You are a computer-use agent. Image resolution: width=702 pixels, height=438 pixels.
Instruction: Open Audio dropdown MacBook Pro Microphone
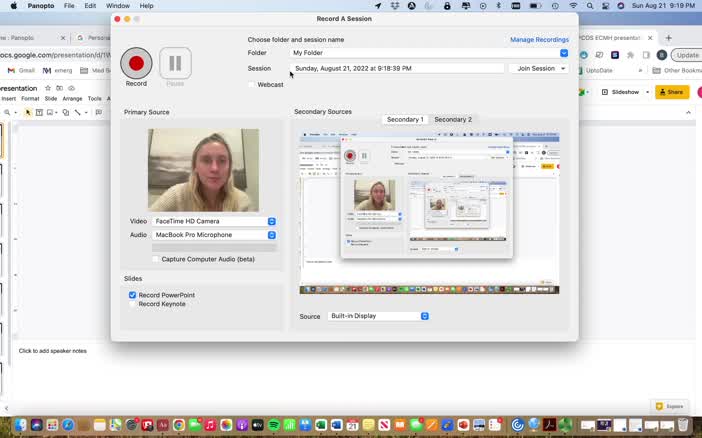pos(214,235)
